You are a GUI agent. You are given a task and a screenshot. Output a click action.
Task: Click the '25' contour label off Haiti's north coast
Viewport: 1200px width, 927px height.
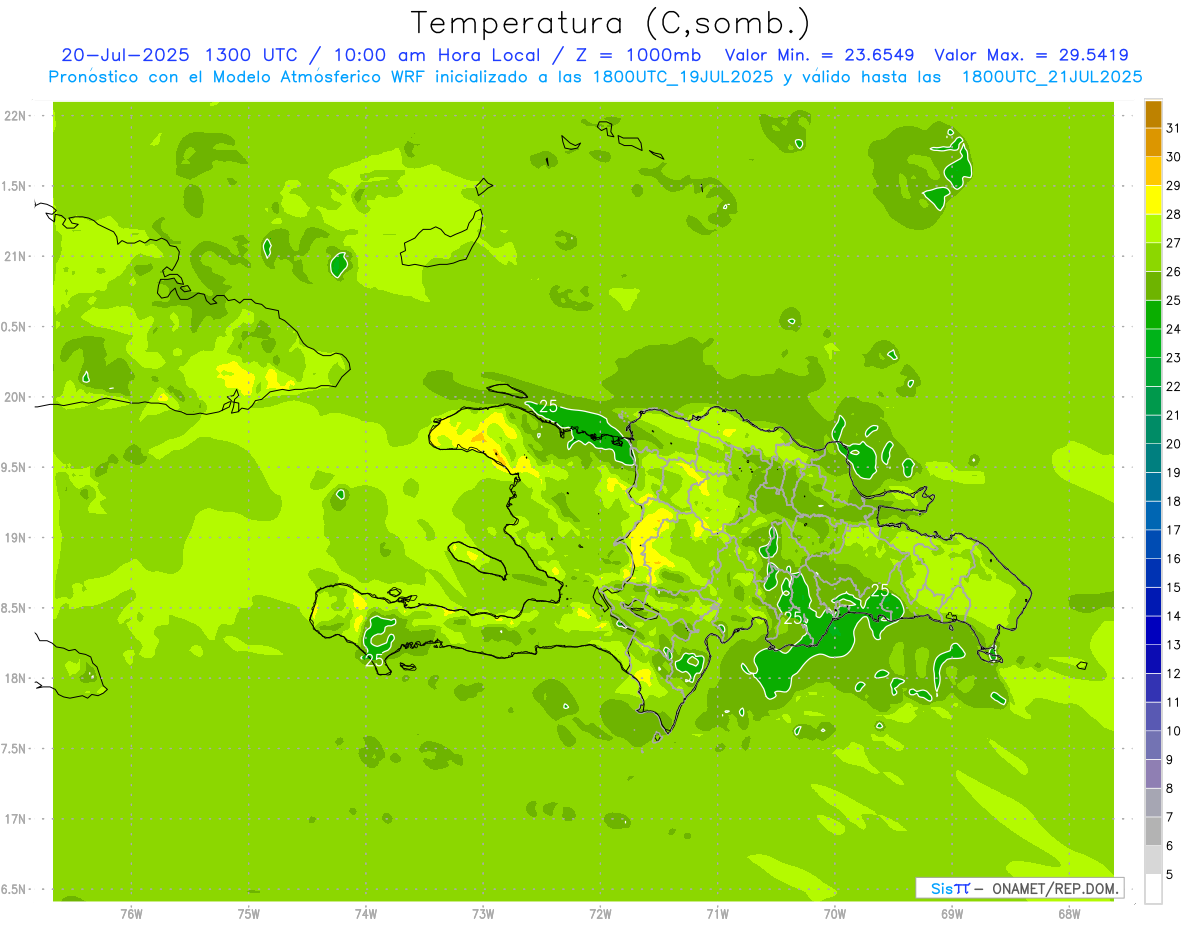(x=549, y=406)
